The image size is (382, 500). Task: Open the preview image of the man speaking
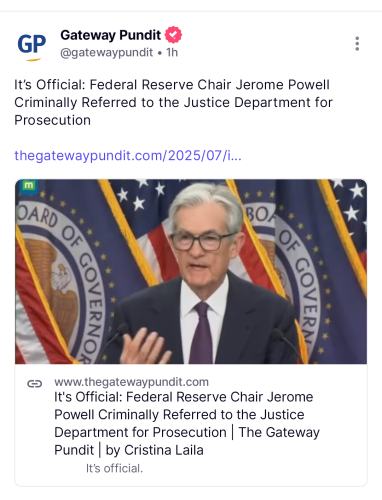pos(191,271)
